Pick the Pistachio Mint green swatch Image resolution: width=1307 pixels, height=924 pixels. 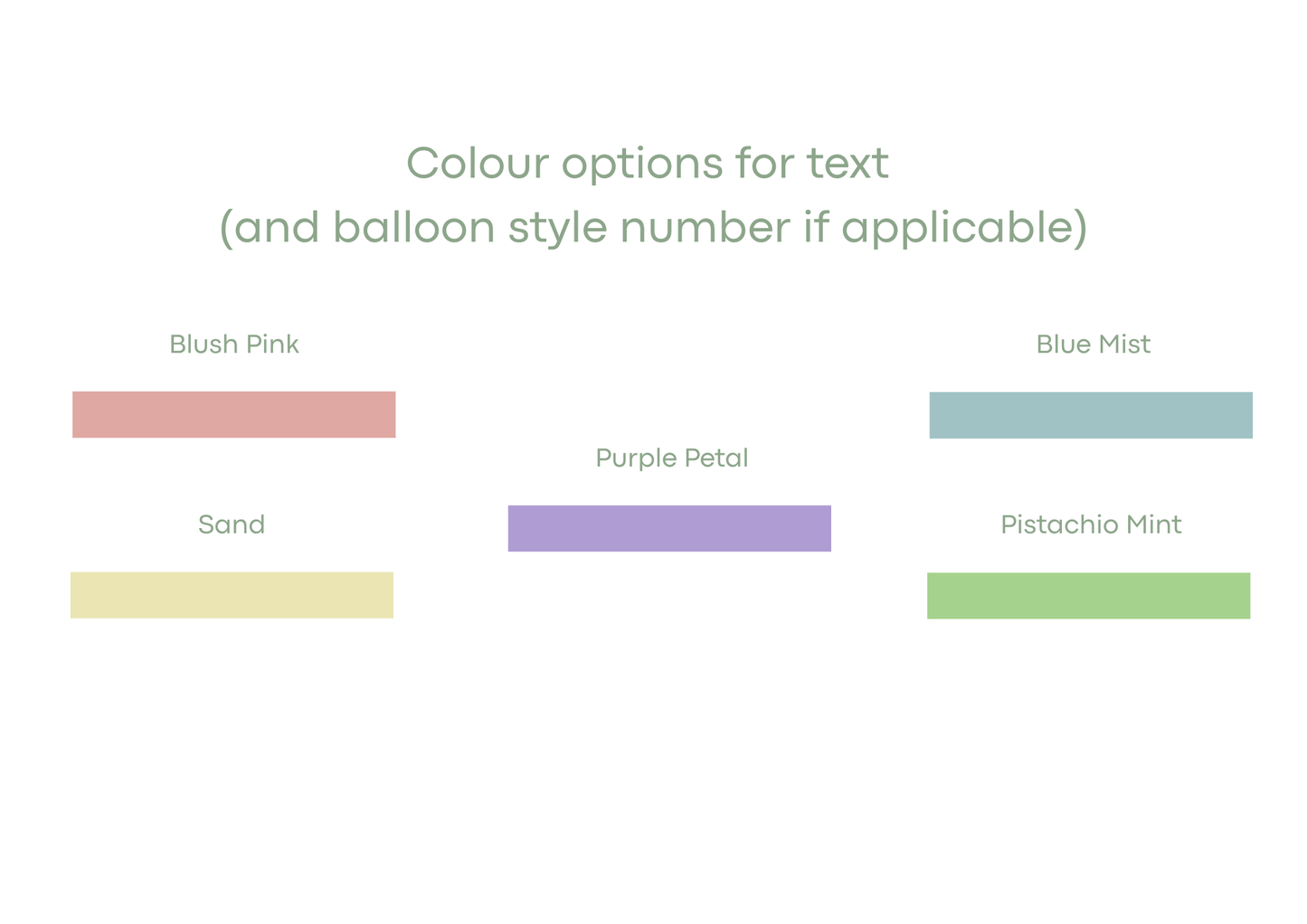coord(1088,596)
